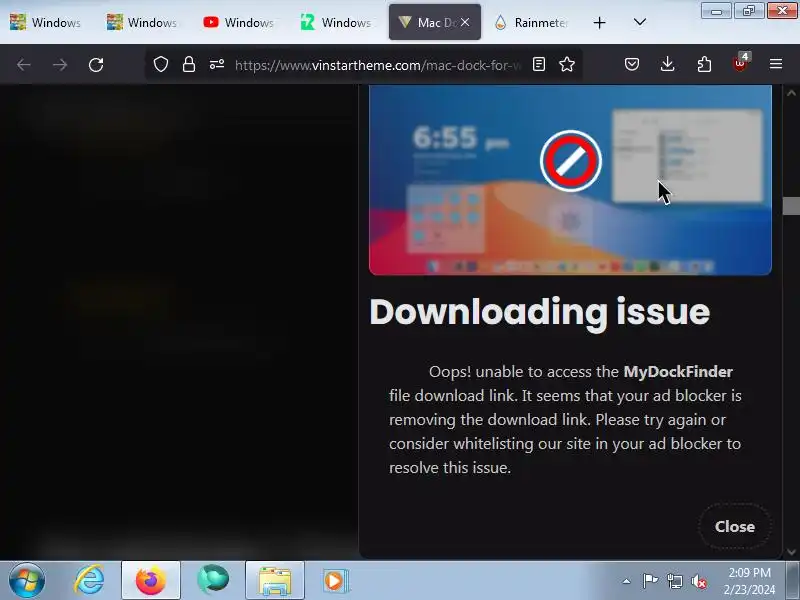
Task: Close the Downloading issue dialog
Action: pos(734,527)
